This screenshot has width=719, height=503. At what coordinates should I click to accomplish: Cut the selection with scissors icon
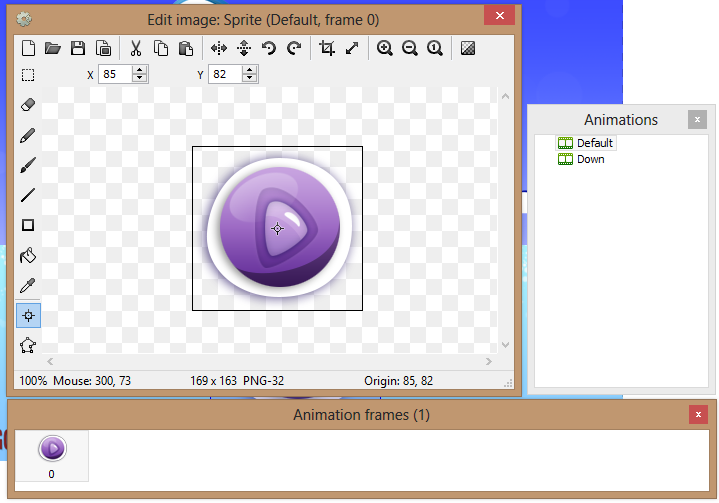(136, 48)
